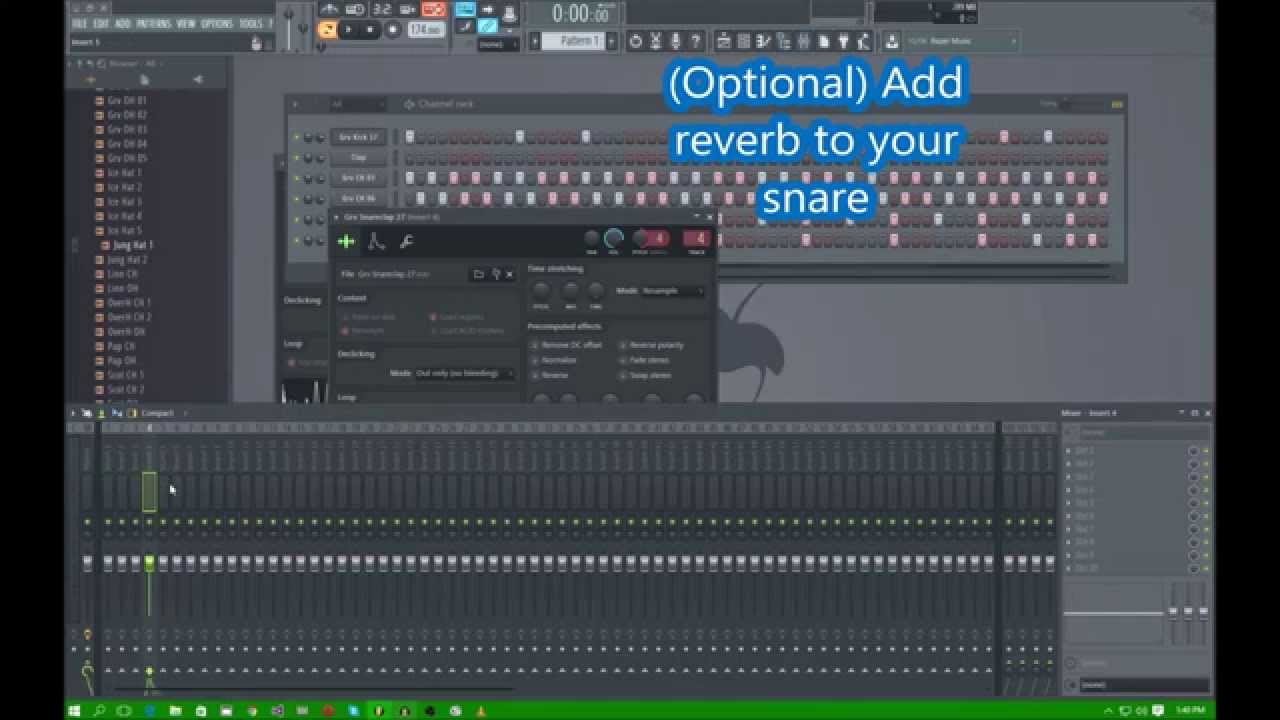
Task: Open the FILE menu
Action: pos(79,23)
